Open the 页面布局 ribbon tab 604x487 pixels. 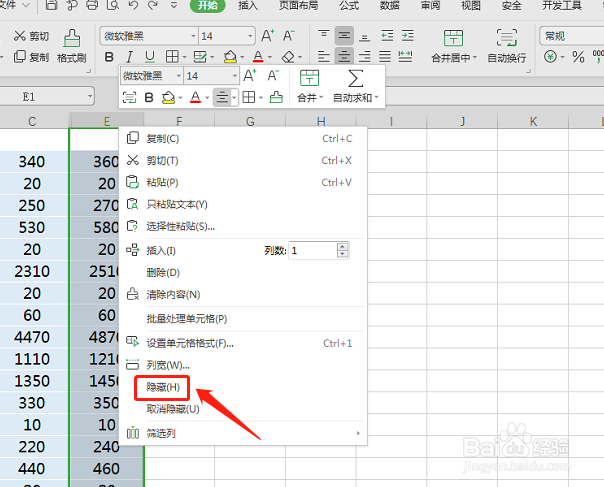[x=299, y=5]
